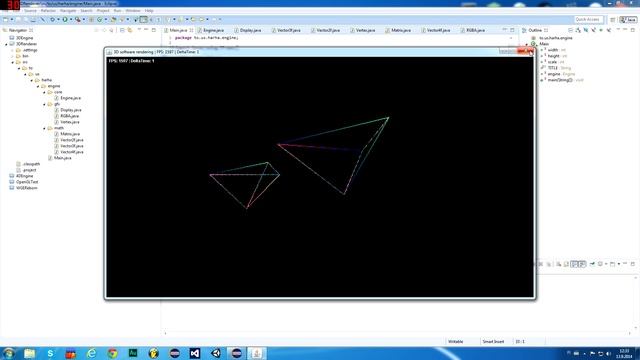Select the Java perspective button

628,20
